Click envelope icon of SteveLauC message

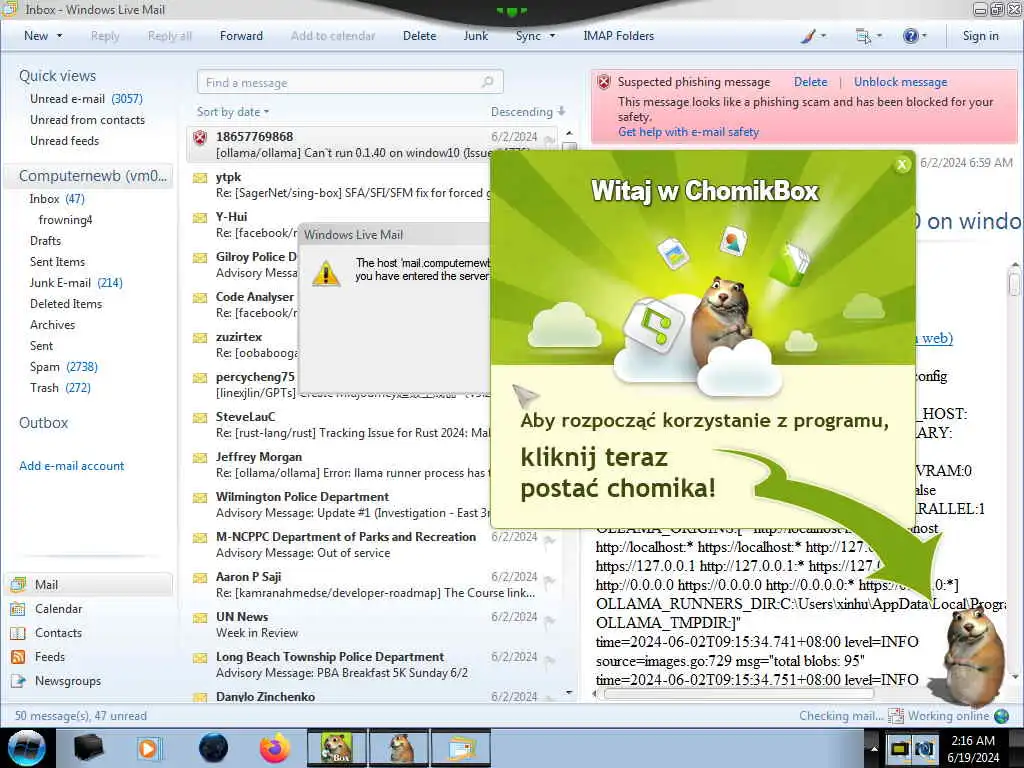click(x=200, y=417)
